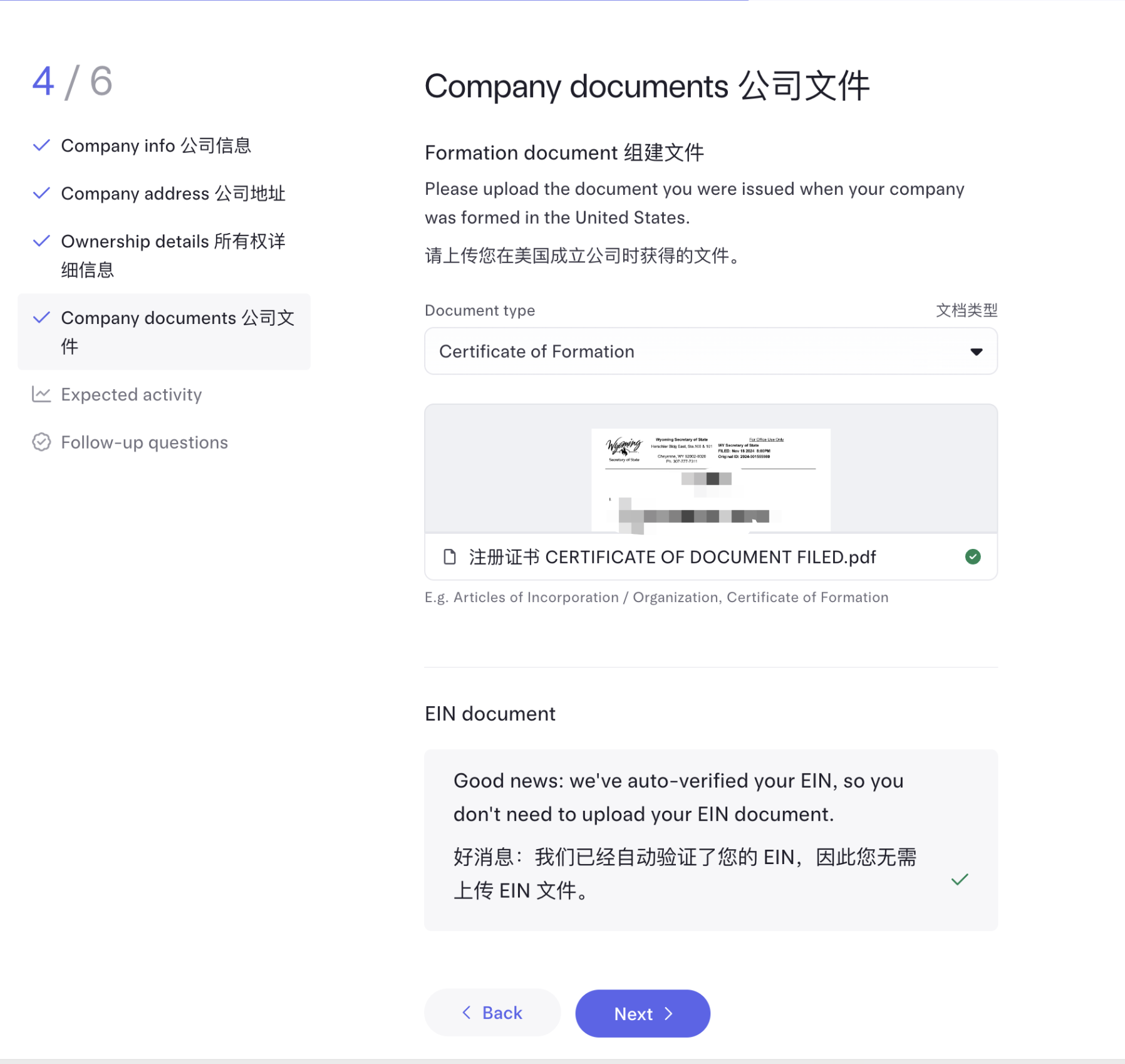Click the Wyoming certificate preview thumbnail
This screenshot has height=1064, width=1125.
[711, 480]
